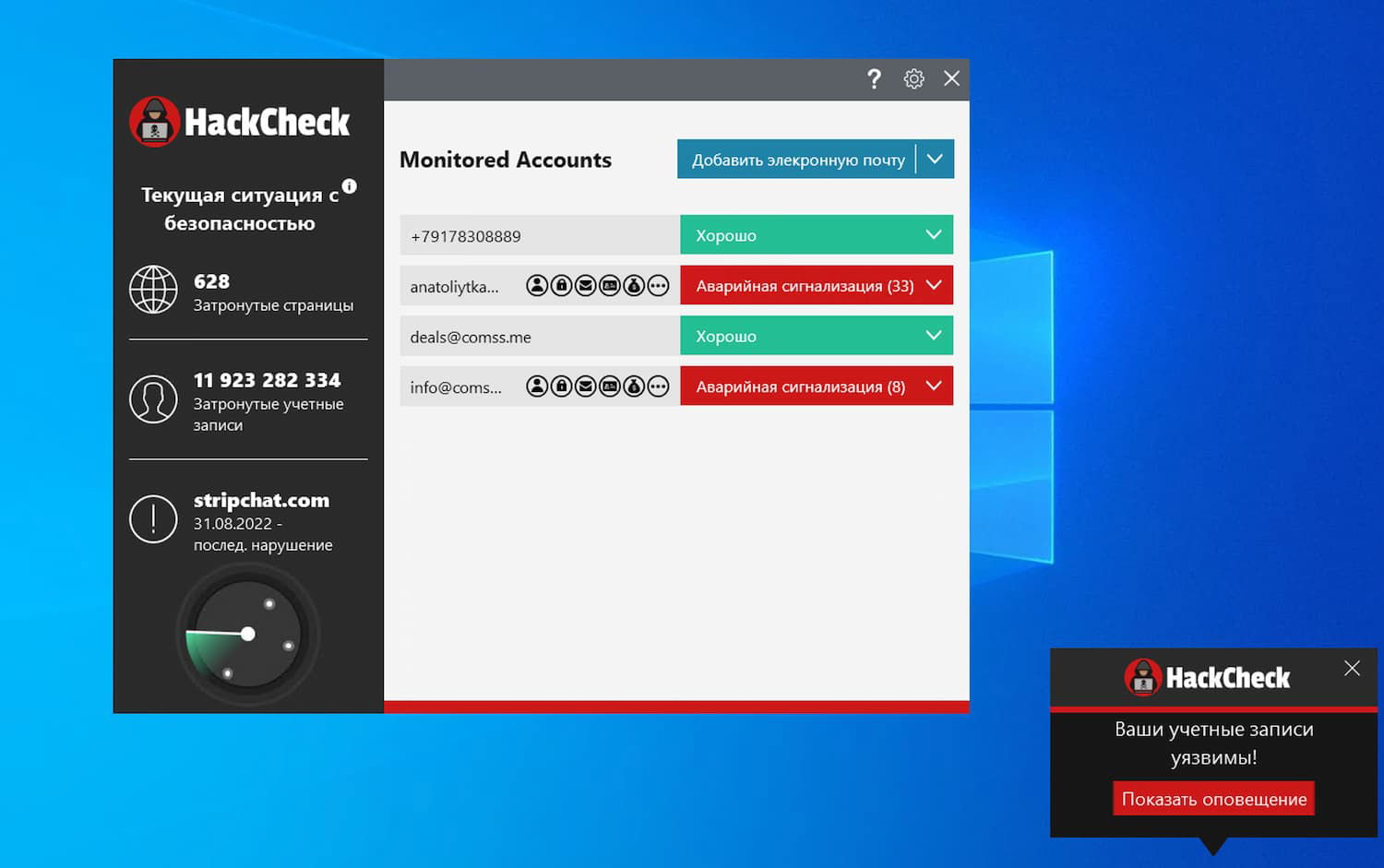Click the money bag icon in the info@coms row
Image resolution: width=1384 pixels, height=868 pixels.
(634, 386)
